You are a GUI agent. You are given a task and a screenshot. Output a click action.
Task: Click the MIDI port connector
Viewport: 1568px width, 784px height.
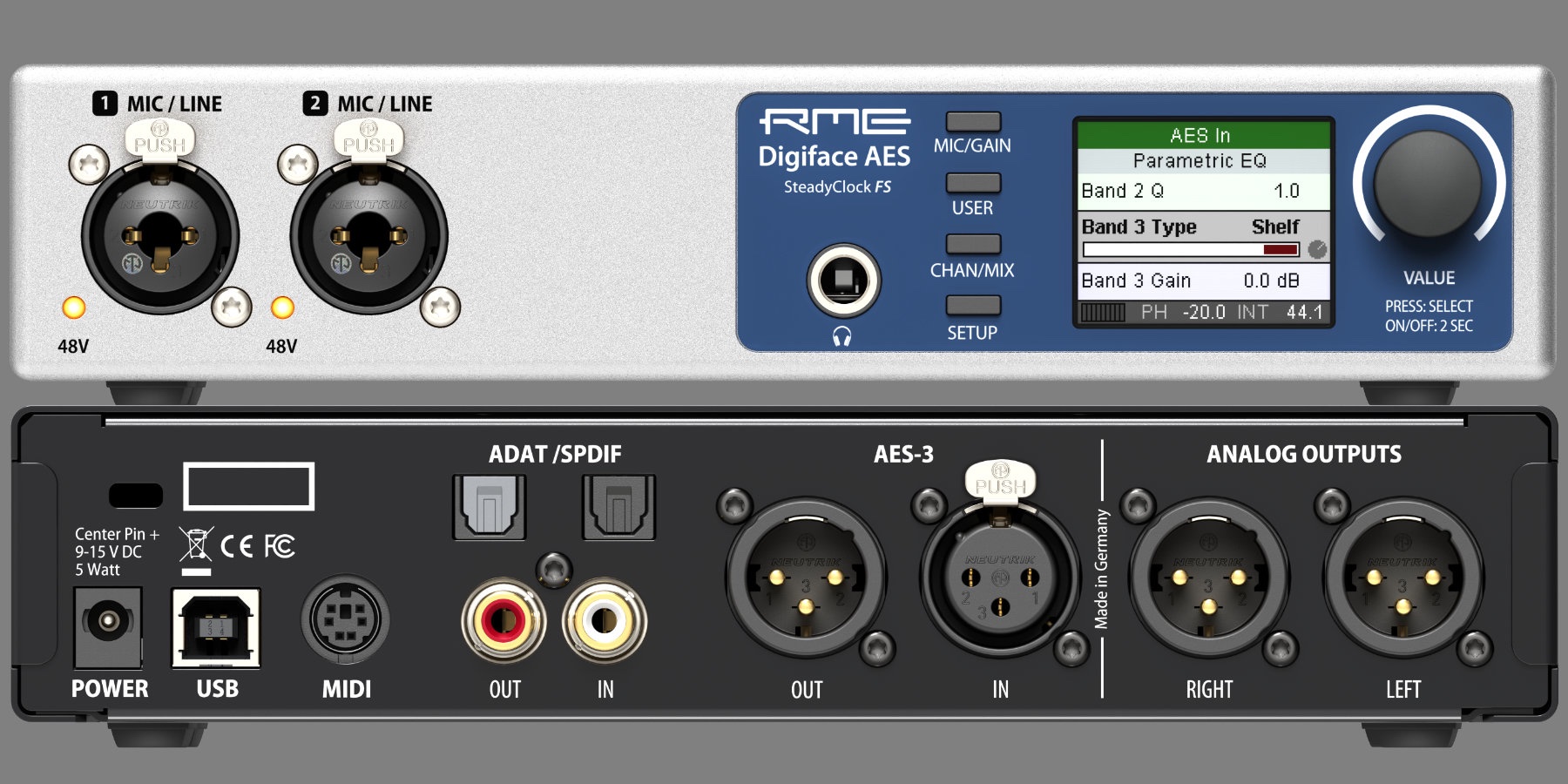[x=347, y=620]
